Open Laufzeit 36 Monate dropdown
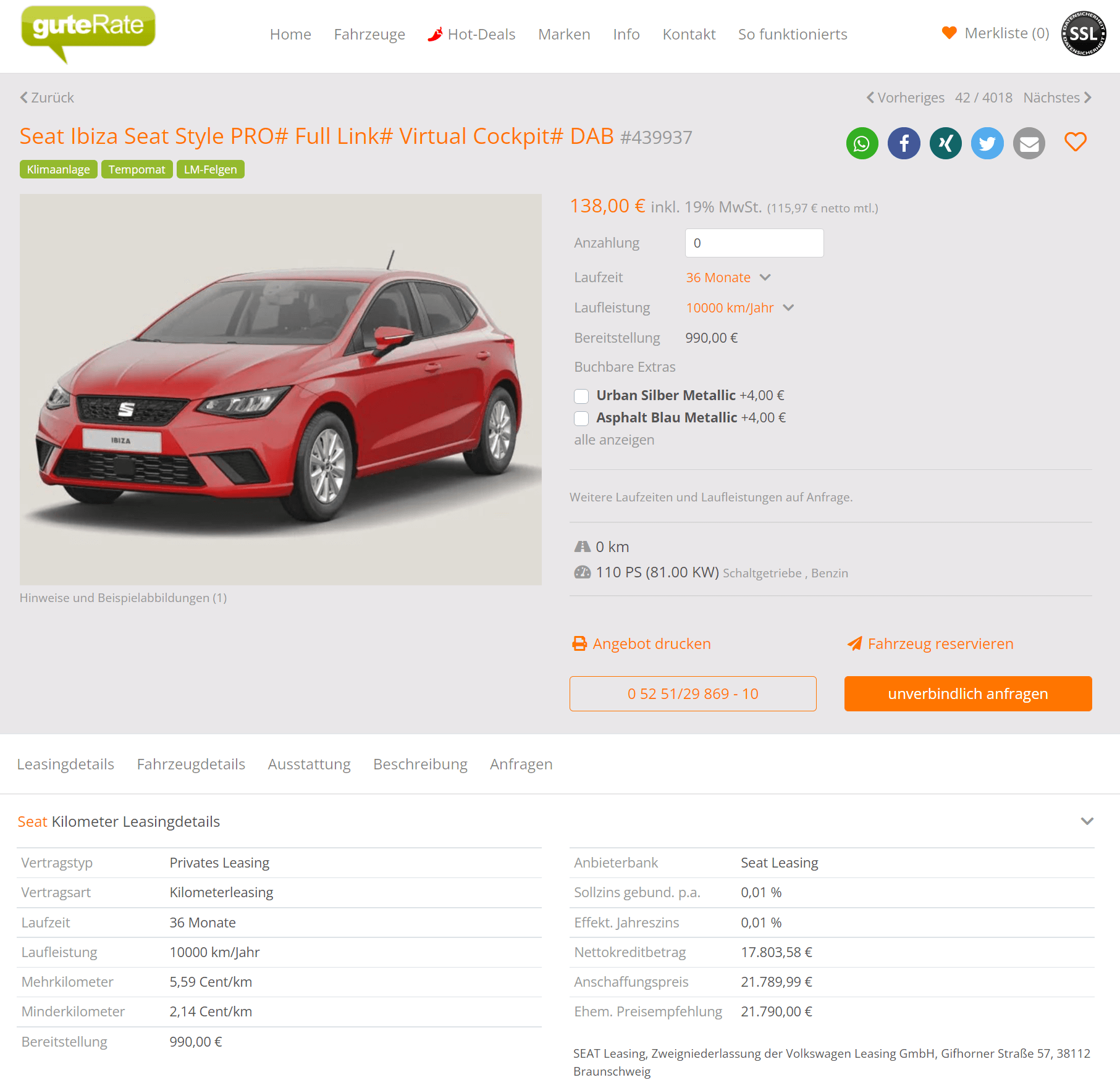The image size is (1120, 1088). click(x=728, y=277)
